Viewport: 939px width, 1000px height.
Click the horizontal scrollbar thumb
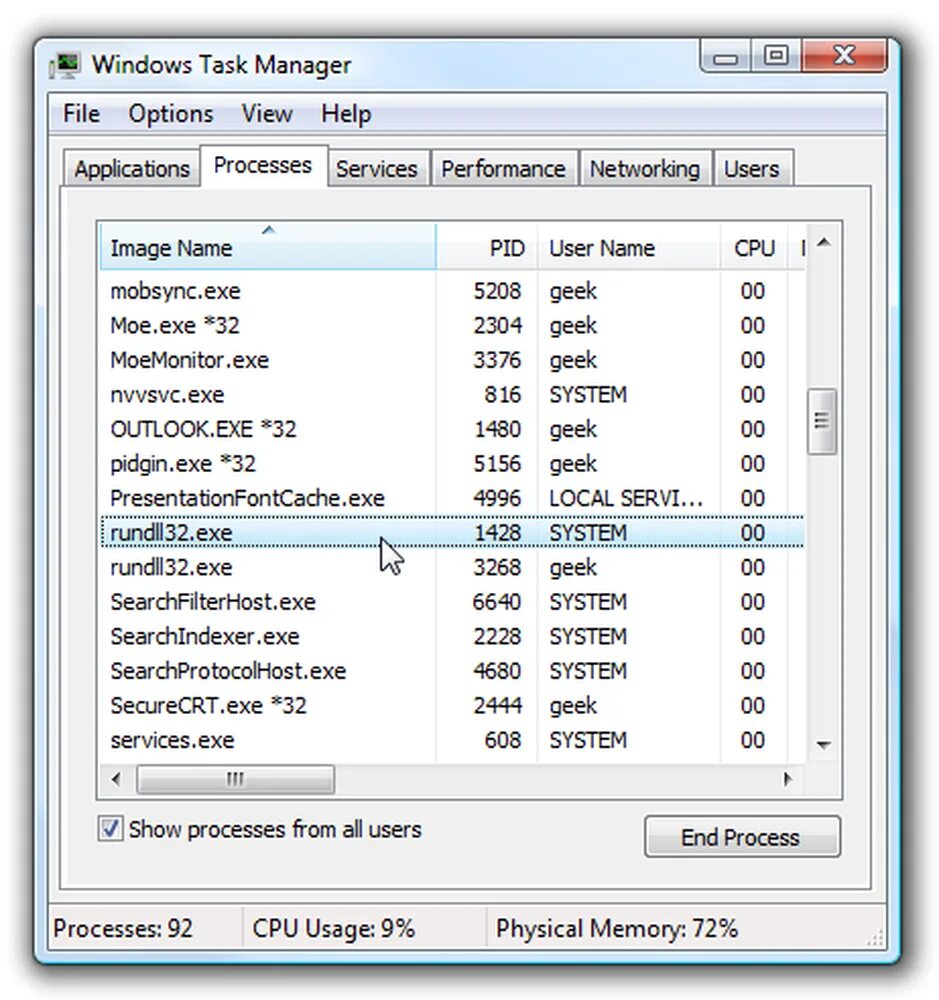(235, 779)
